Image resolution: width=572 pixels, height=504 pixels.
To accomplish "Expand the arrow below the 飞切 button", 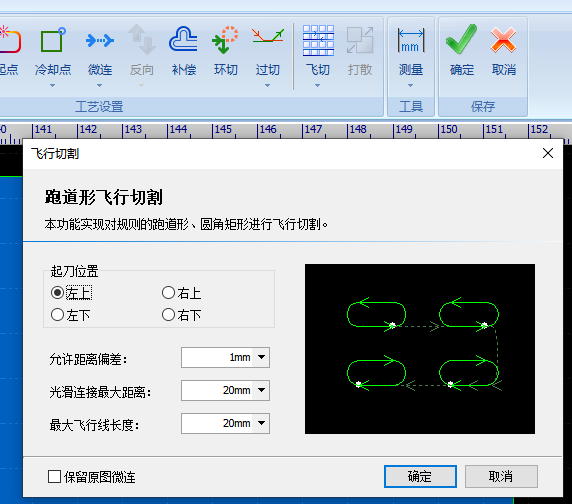I will click(317, 85).
